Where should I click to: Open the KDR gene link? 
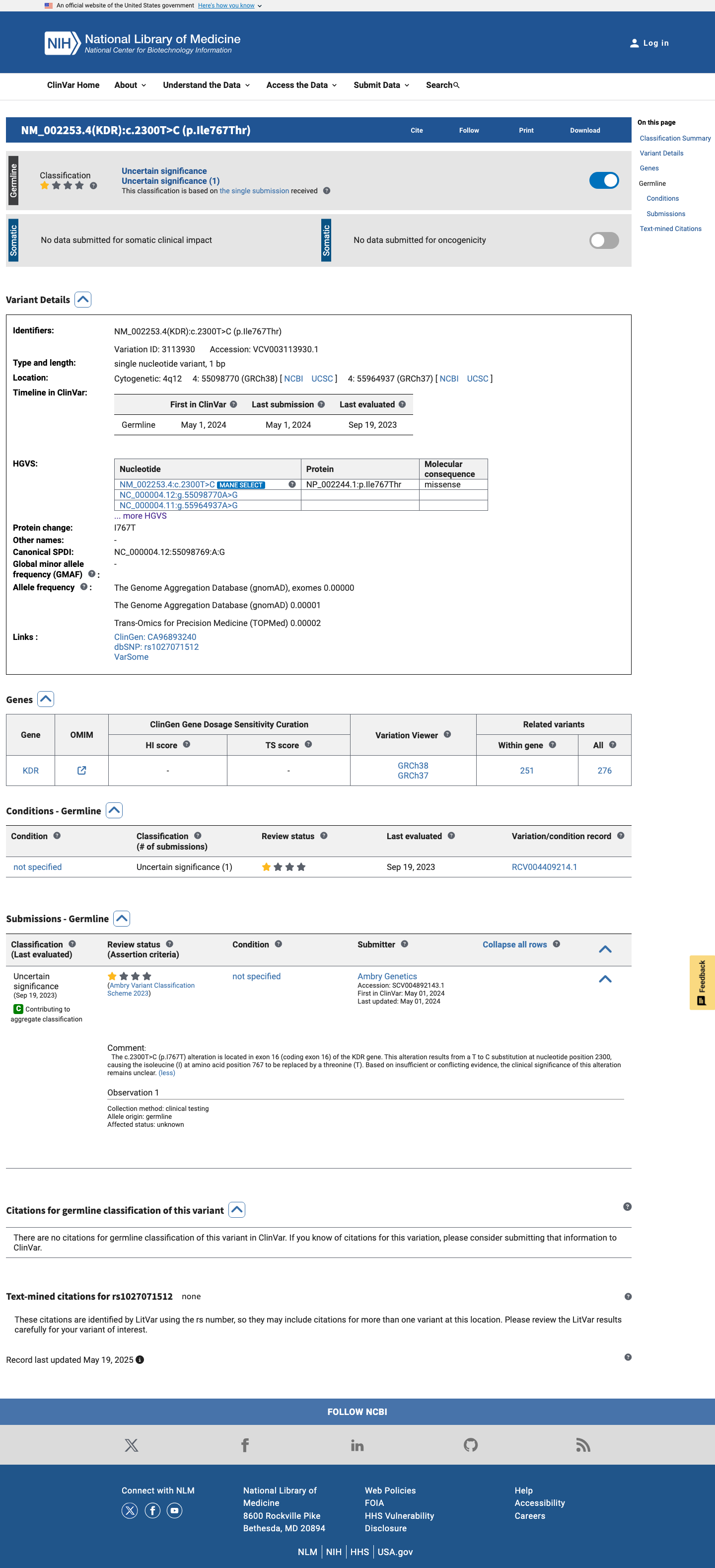coord(30,770)
